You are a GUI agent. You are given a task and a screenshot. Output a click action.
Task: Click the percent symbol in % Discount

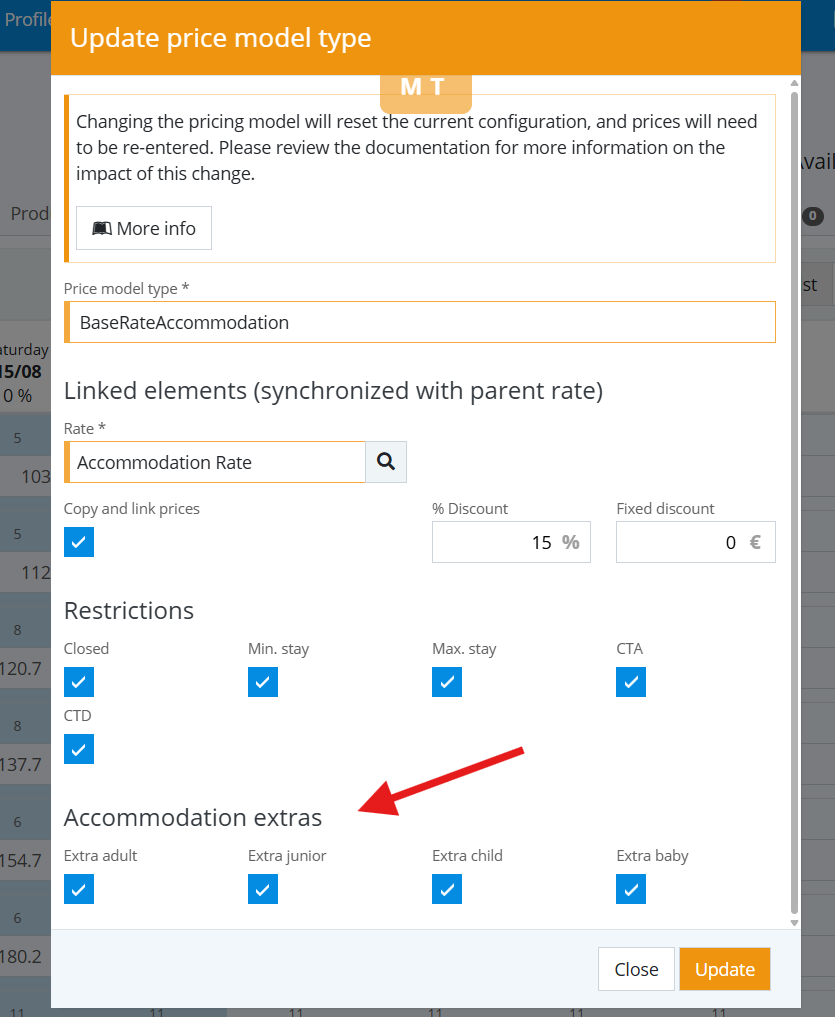tap(571, 542)
